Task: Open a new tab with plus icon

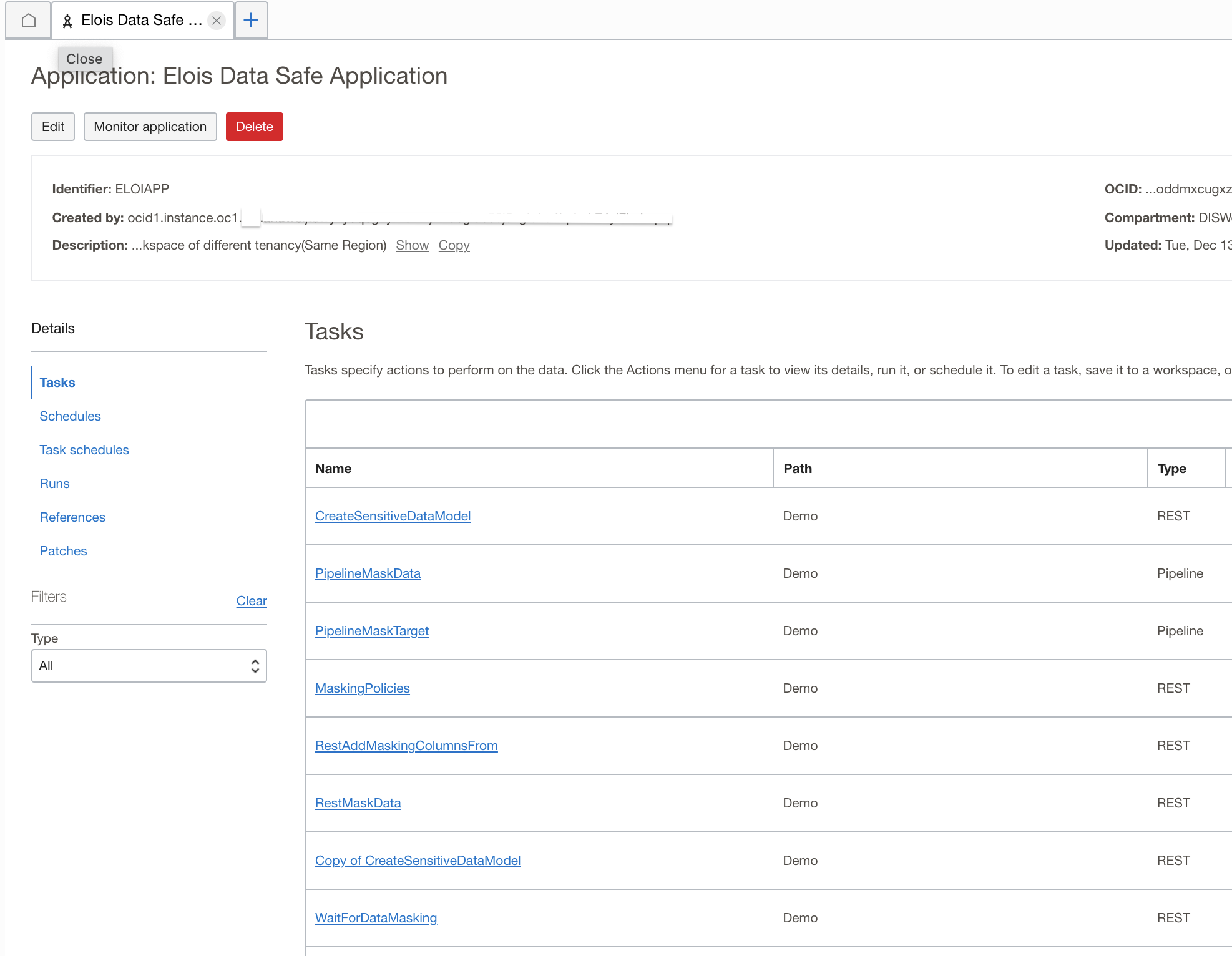Action: 251,21
